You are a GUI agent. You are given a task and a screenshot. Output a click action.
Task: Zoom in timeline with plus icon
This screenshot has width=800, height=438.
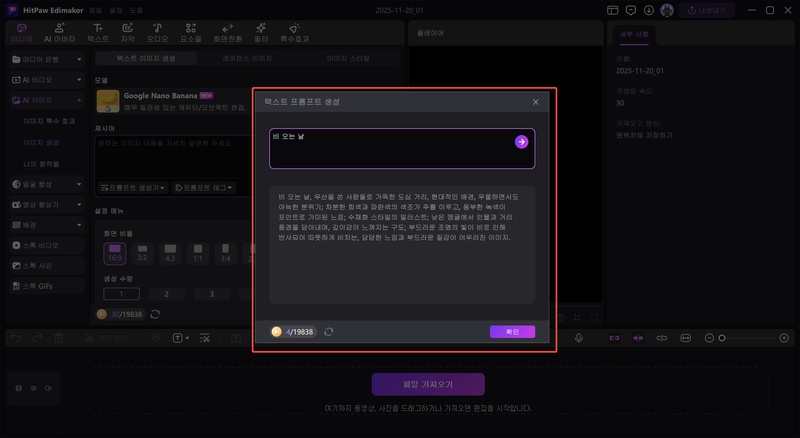click(x=784, y=338)
